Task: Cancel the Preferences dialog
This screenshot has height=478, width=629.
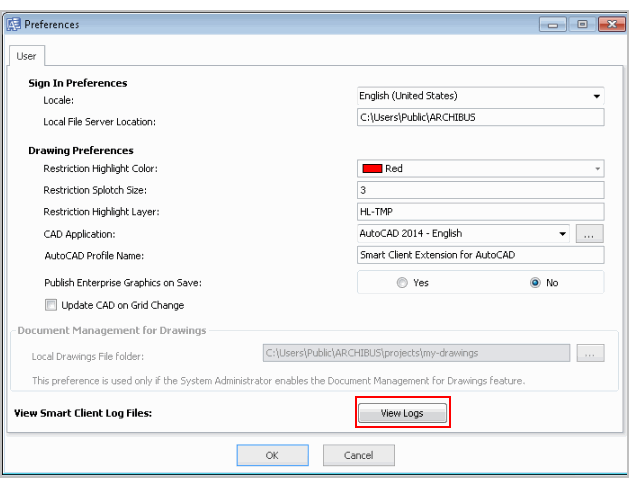Action: [358, 455]
